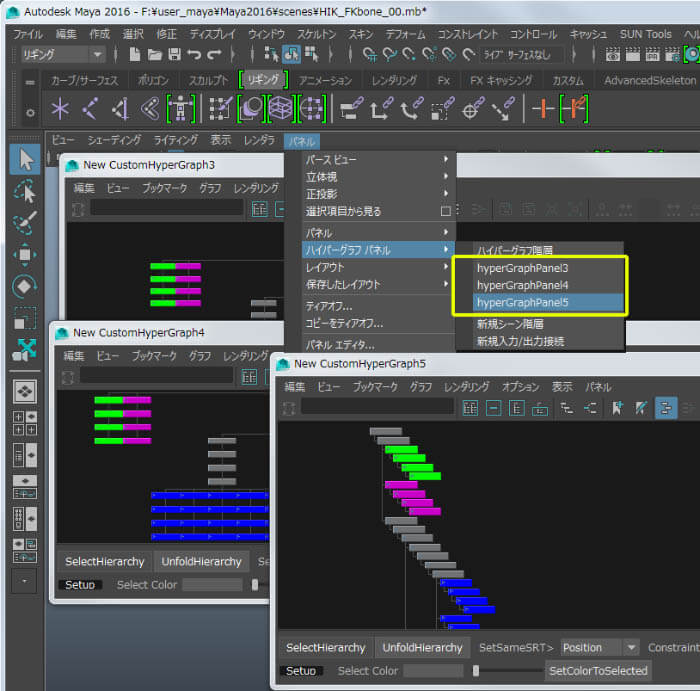Screen dimensions: 700x691
Task: Pick the Scale tool in toolbox
Action: pos(24,318)
